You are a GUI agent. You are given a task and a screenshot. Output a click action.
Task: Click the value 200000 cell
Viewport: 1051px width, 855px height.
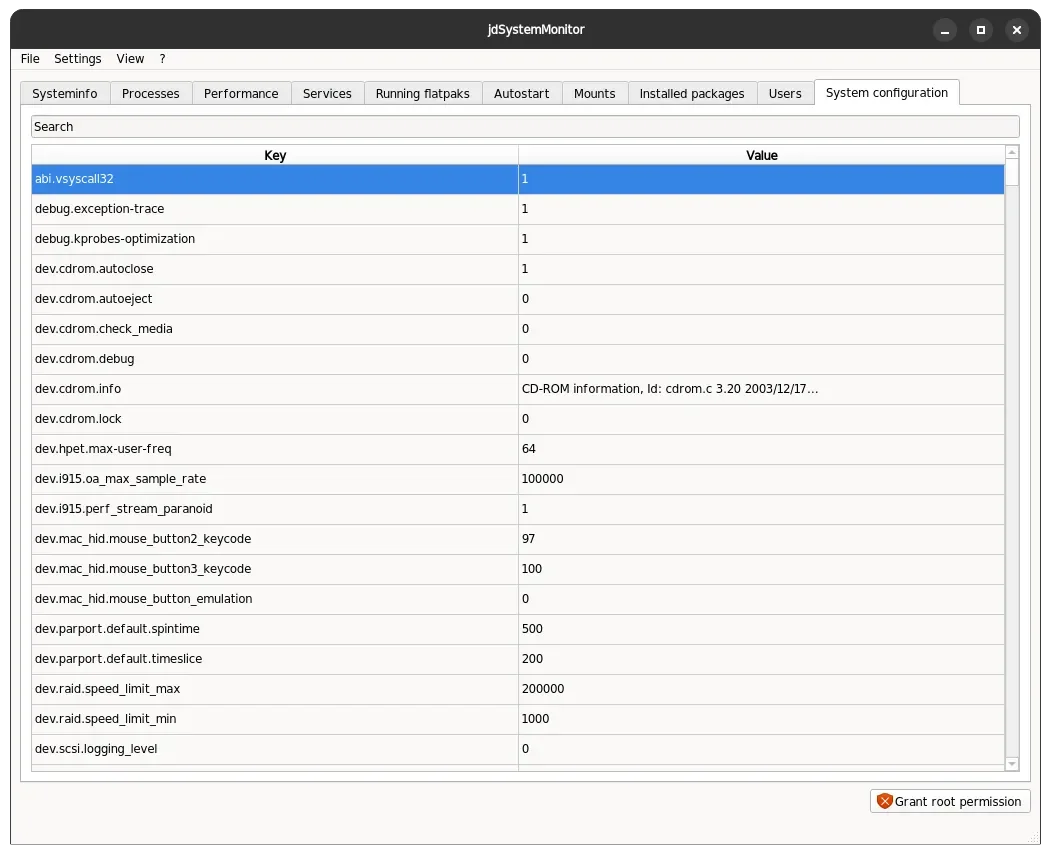[x=761, y=689]
